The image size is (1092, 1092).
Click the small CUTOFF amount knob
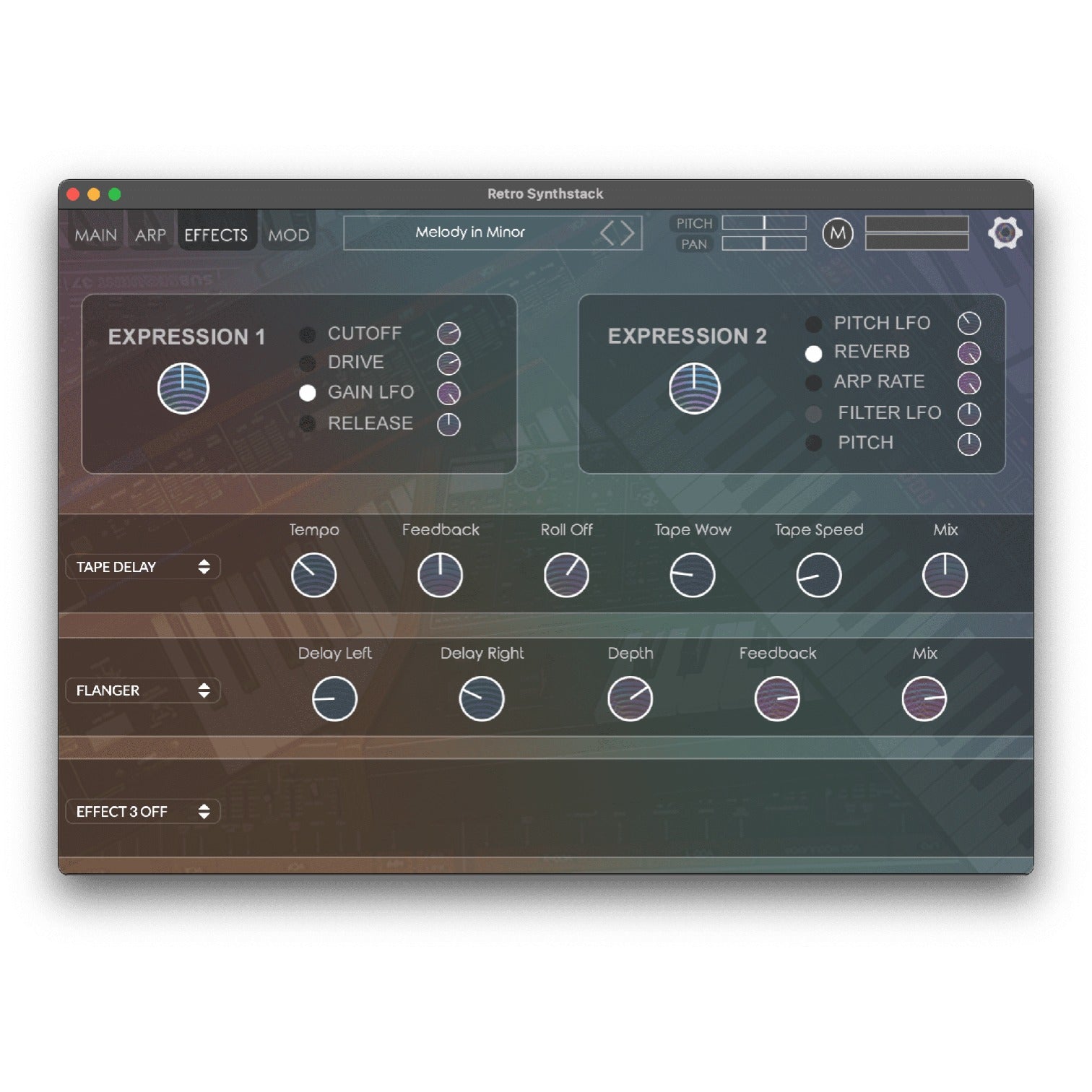coord(448,334)
